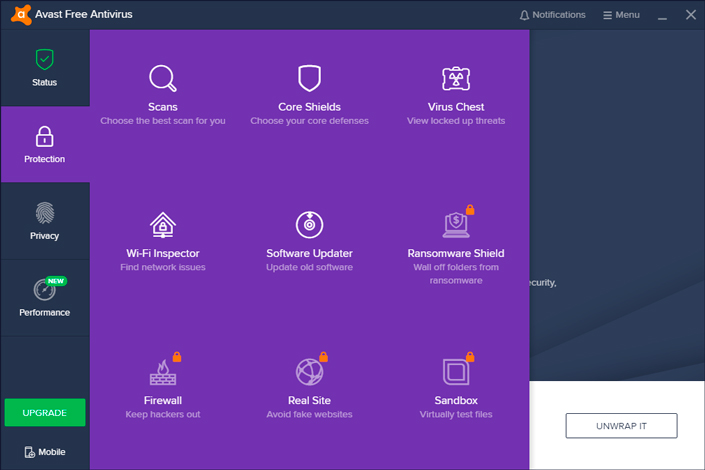705x470 pixels.
Task: Open the Mobile section label
Action: click(52, 452)
